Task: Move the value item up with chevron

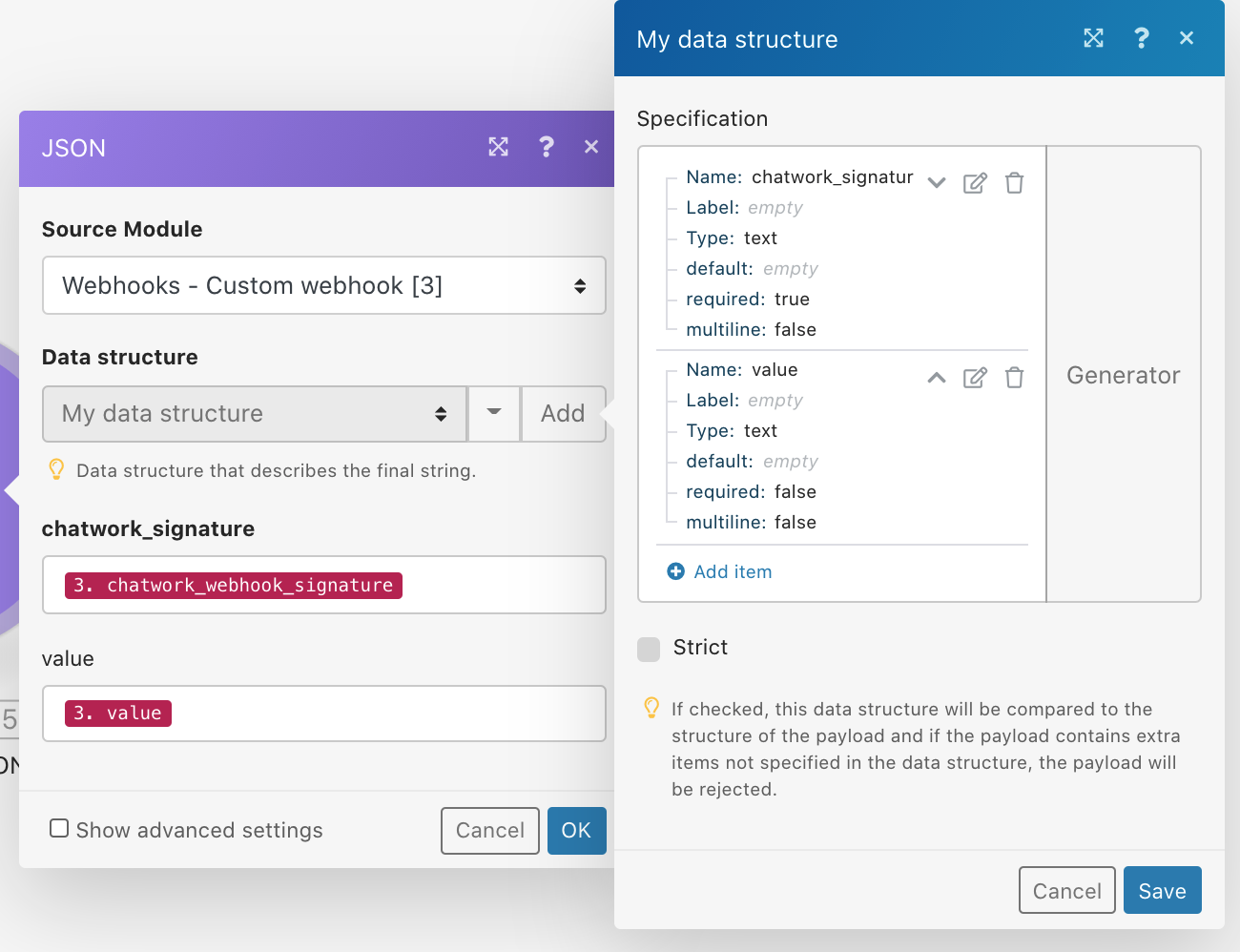Action: click(937, 378)
